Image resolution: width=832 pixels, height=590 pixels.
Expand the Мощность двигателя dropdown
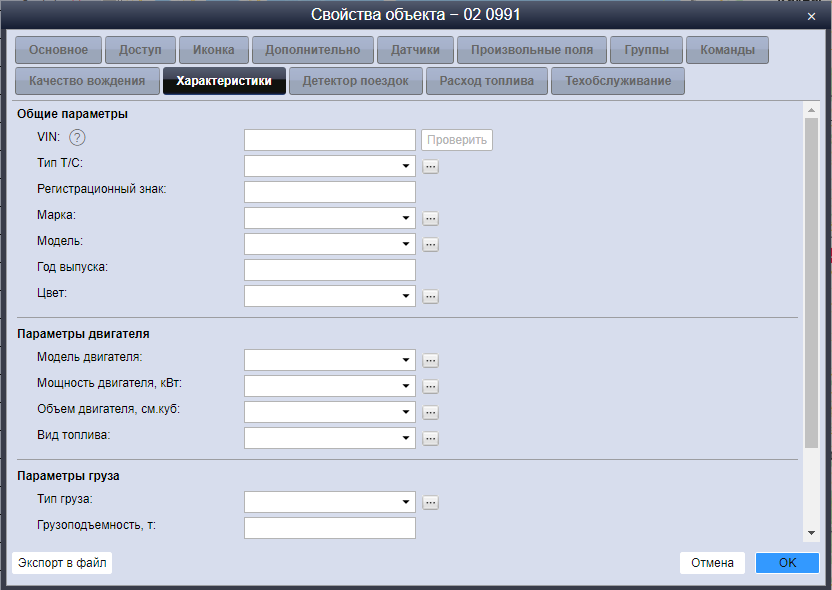click(x=406, y=386)
